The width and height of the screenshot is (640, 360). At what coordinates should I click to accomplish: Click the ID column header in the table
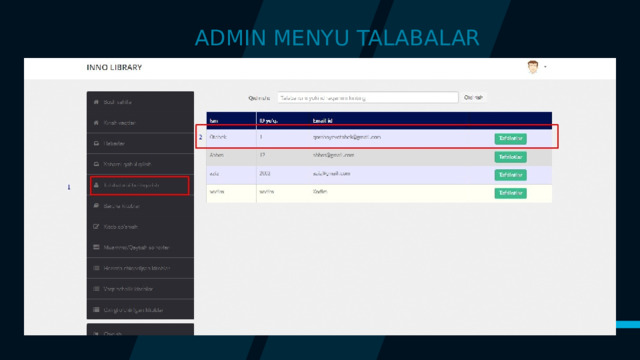tap(269, 121)
